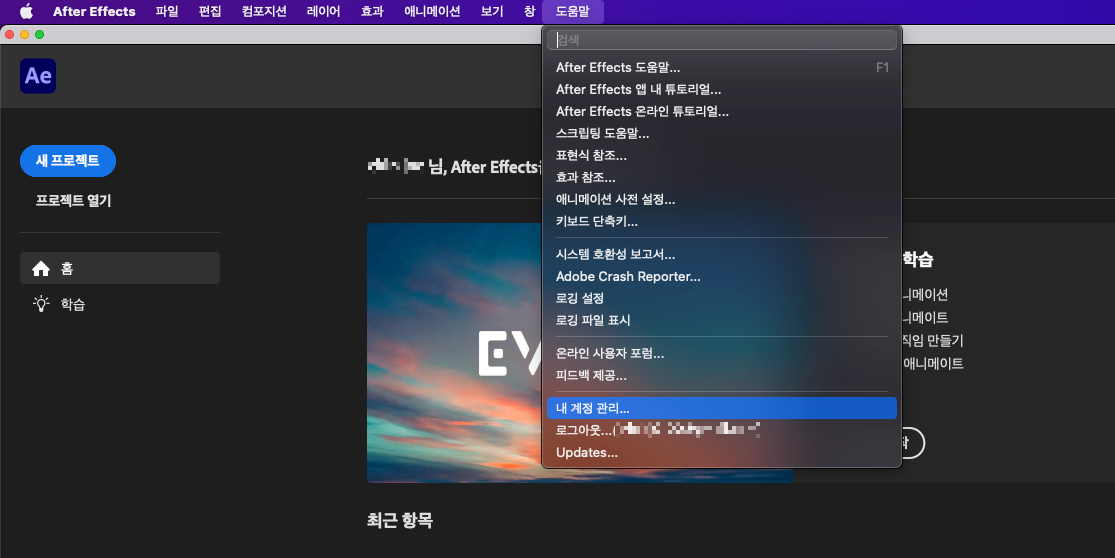Screen dimensions: 1115x558
Task: Select the home icon in sidebar
Action: pyautogui.click(x=41, y=268)
